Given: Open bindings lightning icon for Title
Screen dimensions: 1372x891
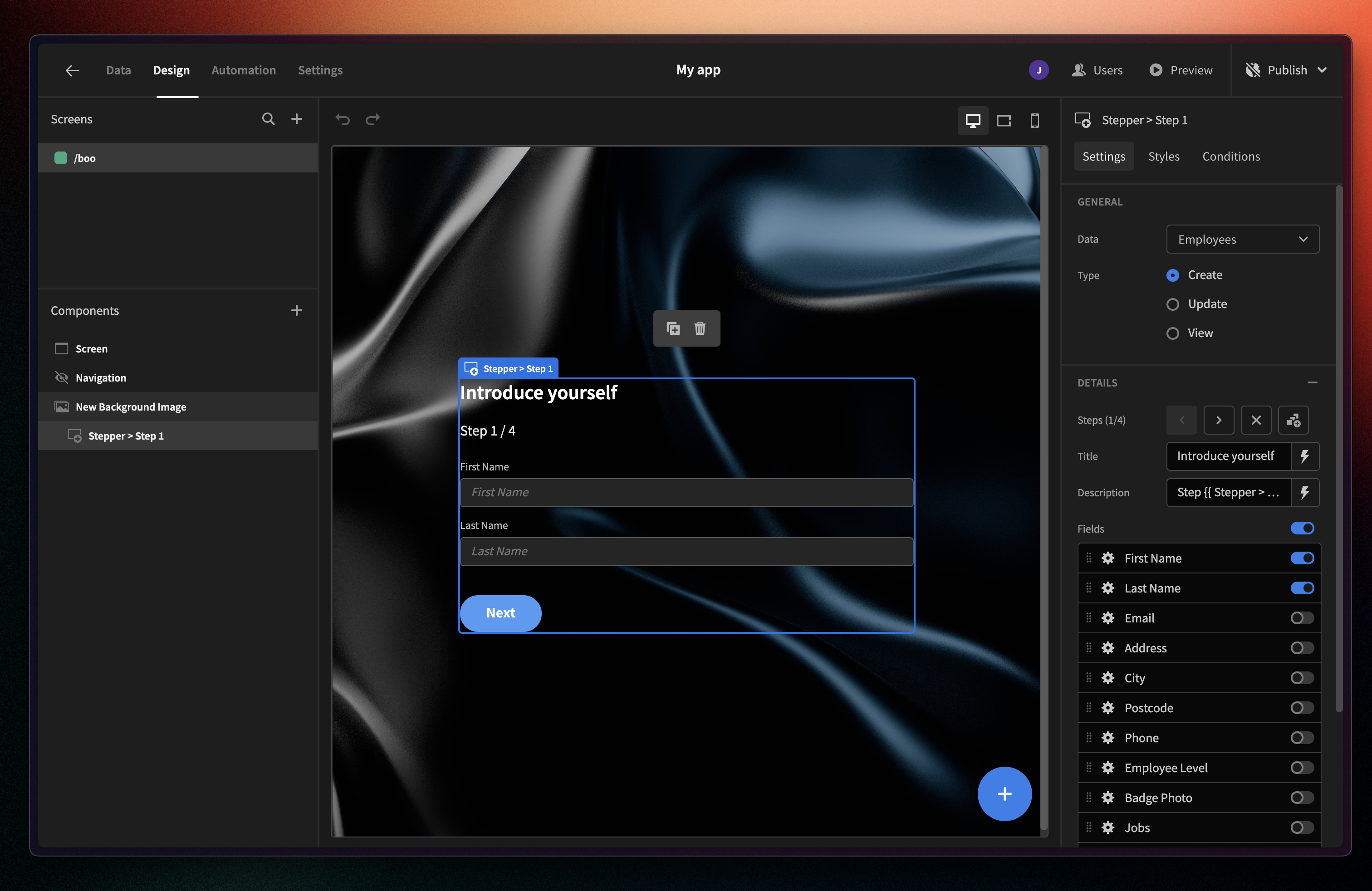Looking at the screenshot, I should (1304, 456).
